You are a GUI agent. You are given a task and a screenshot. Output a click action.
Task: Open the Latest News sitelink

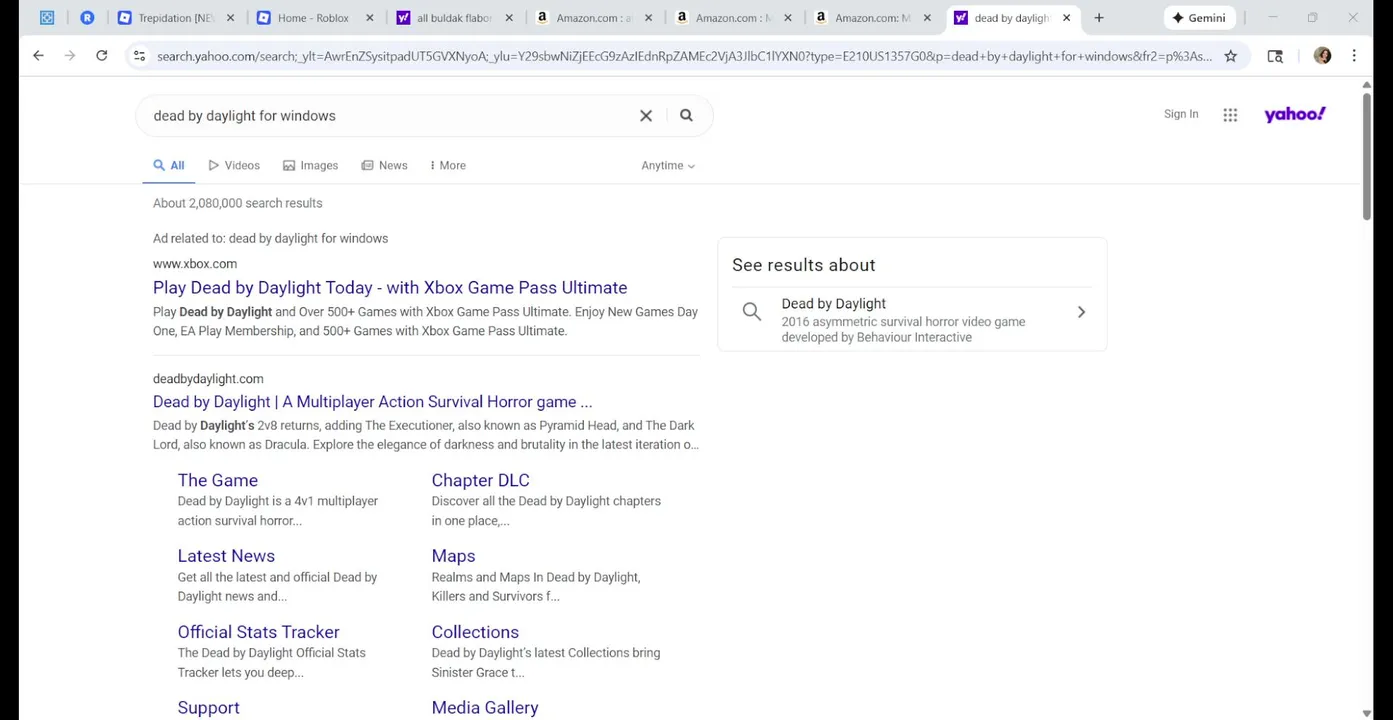[226, 556]
